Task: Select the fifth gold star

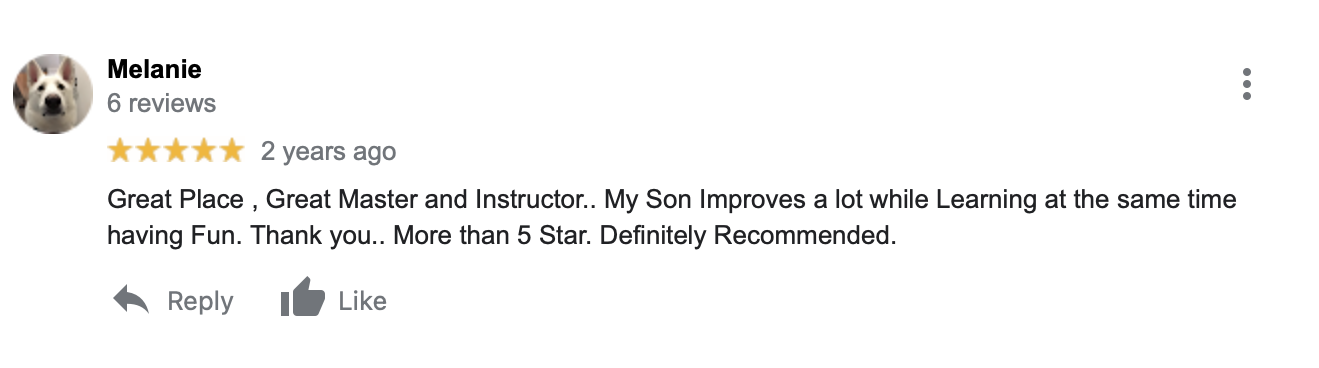Action: tap(231, 151)
